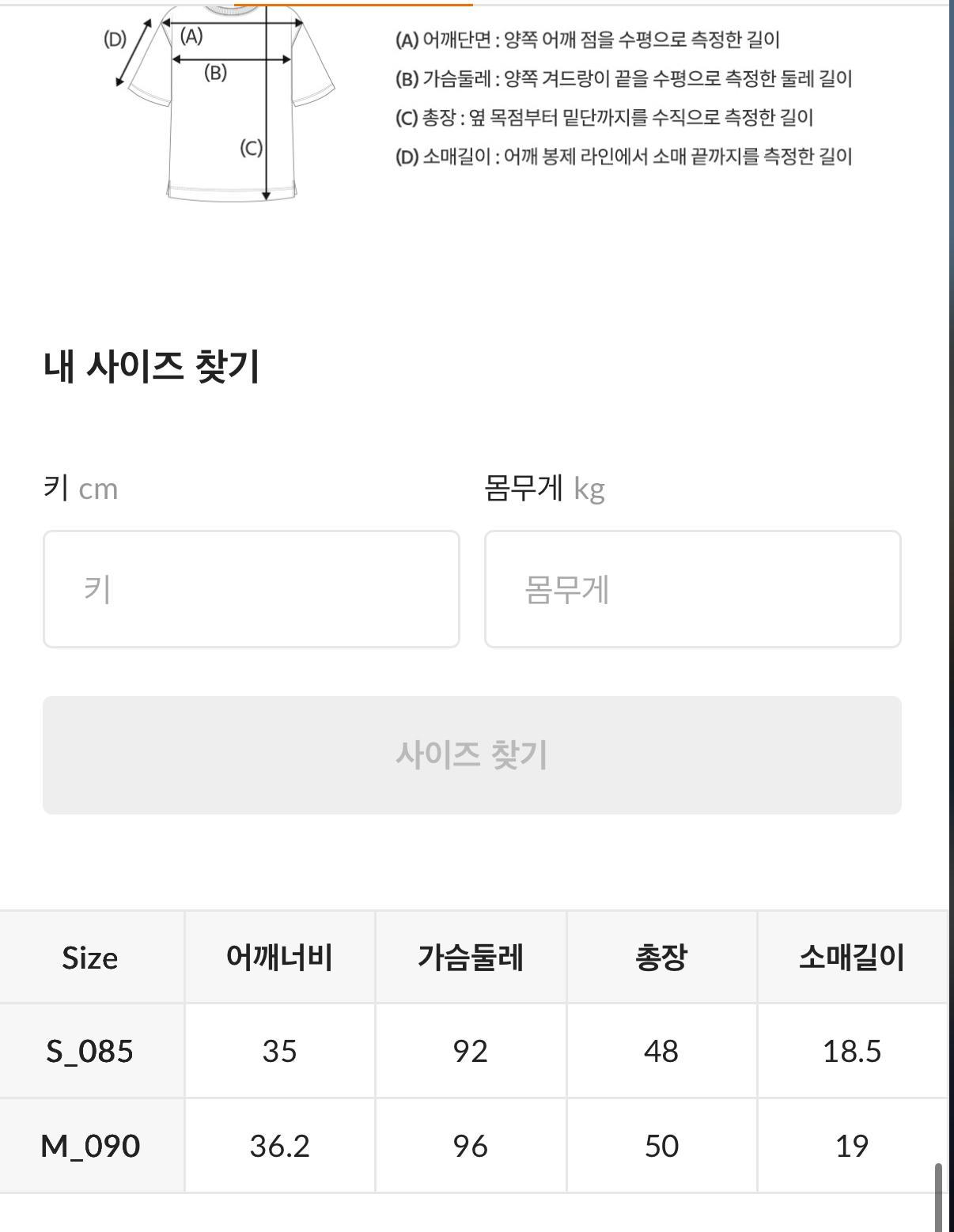Select the 가슴둘레 column header
This screenshot has width=954, height=1232.
coord(471,958)
